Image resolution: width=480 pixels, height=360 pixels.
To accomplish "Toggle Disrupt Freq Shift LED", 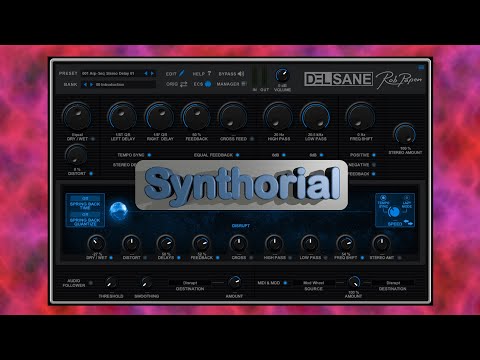I will tap(362, 258).
